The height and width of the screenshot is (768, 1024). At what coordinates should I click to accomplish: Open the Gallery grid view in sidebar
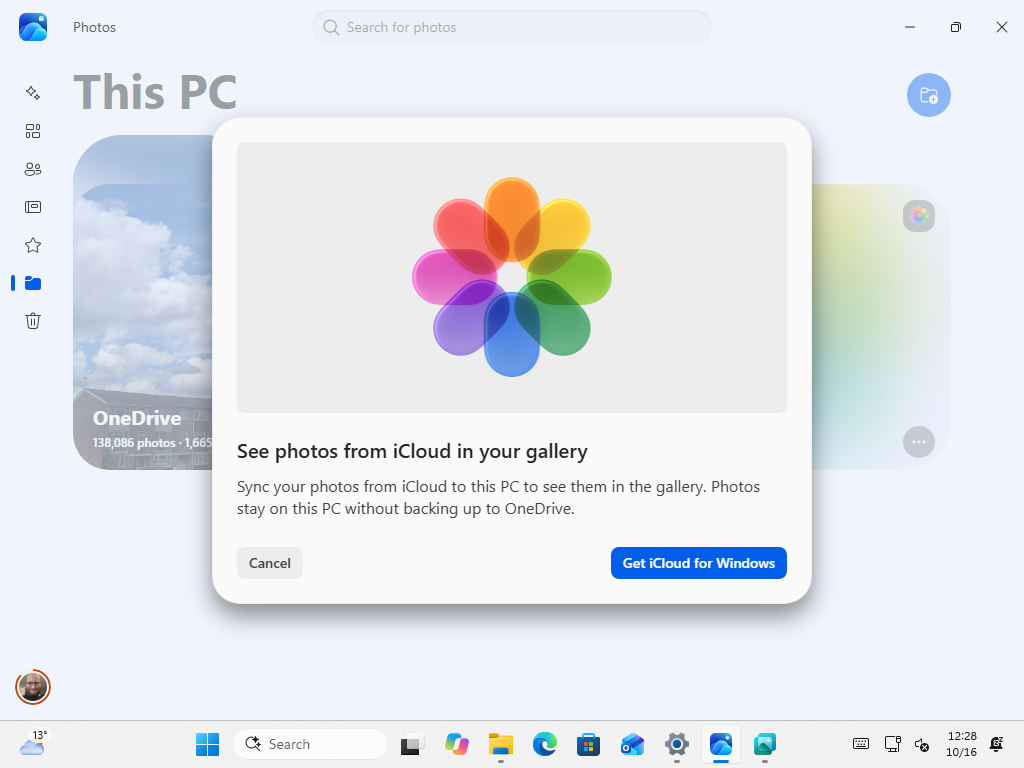click(x=33, y=131)
